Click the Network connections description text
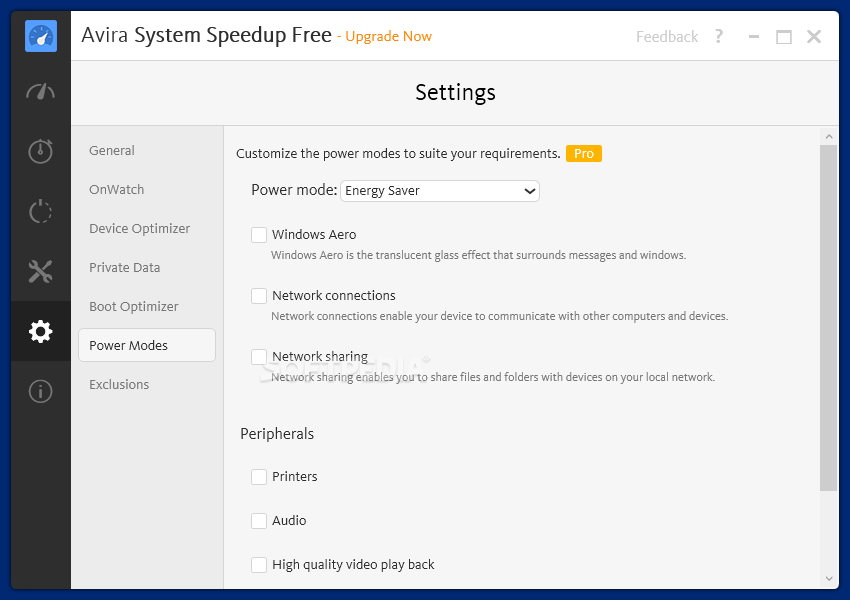Image resolution: width=850 pixels, height=600 pixels. coord(500,316)
